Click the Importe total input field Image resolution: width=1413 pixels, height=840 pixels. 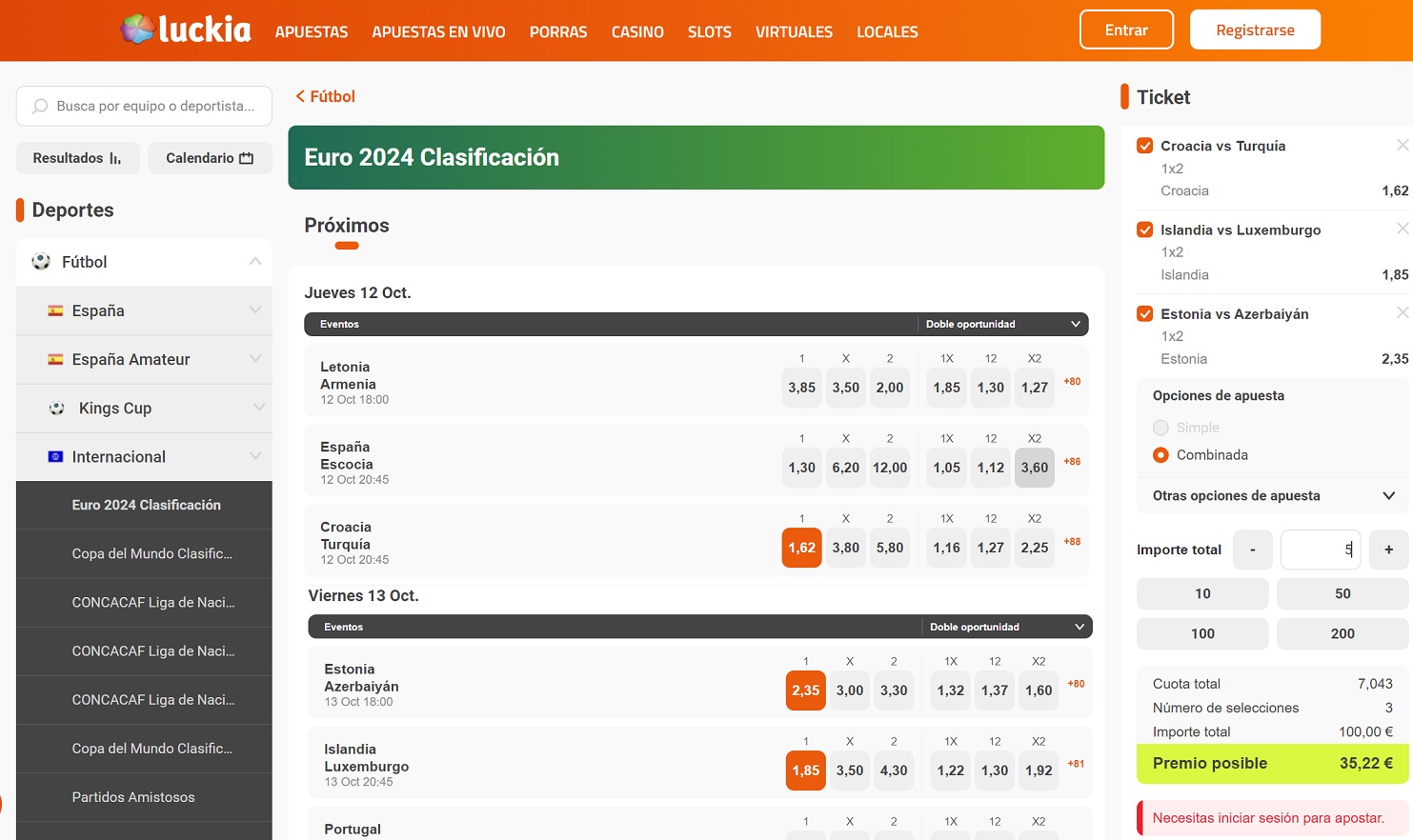pos(1321,550)
